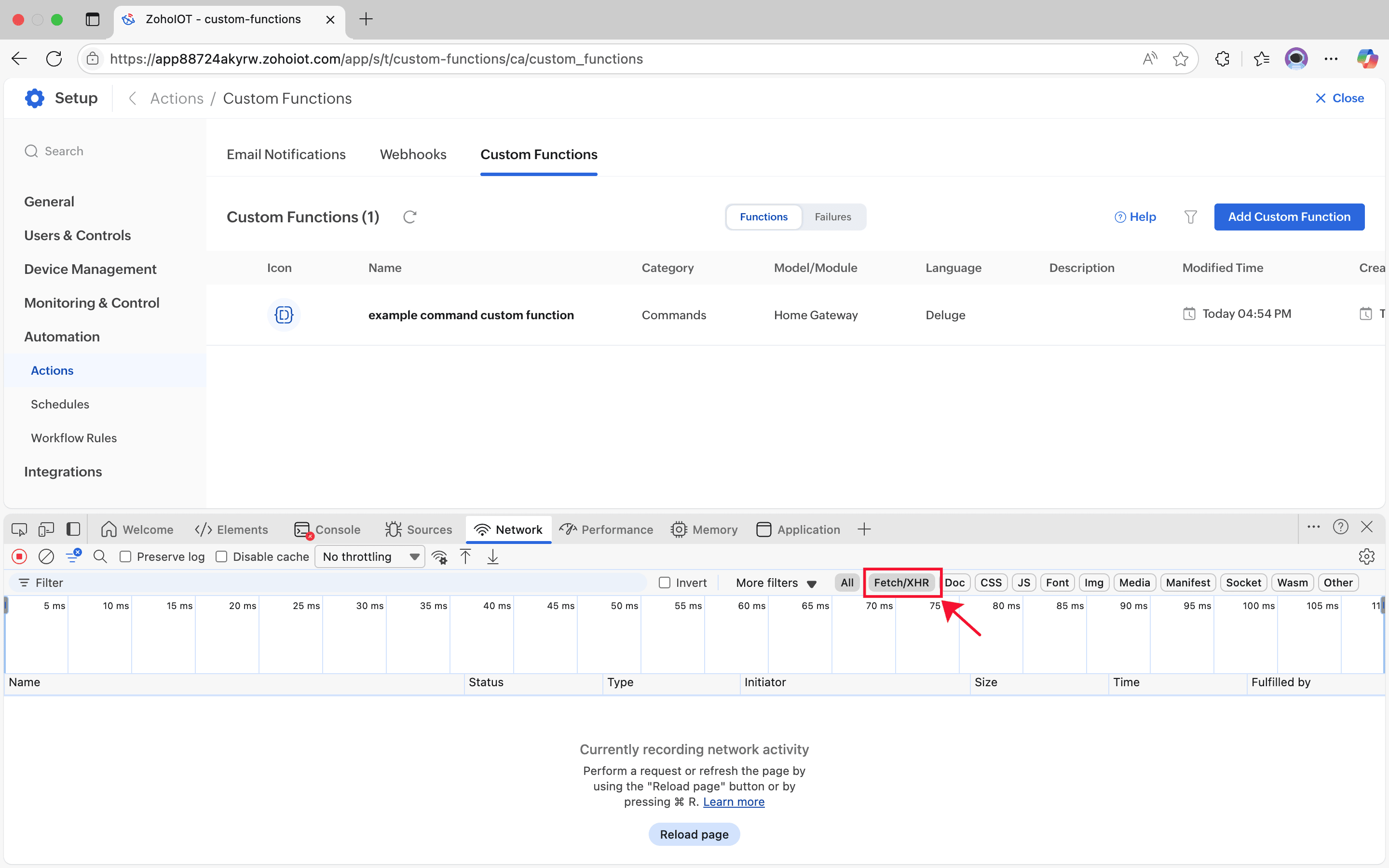The image size is (1389, 868).
Task: Click the Deluge function icon in the row
Action: tap(284, 314)
